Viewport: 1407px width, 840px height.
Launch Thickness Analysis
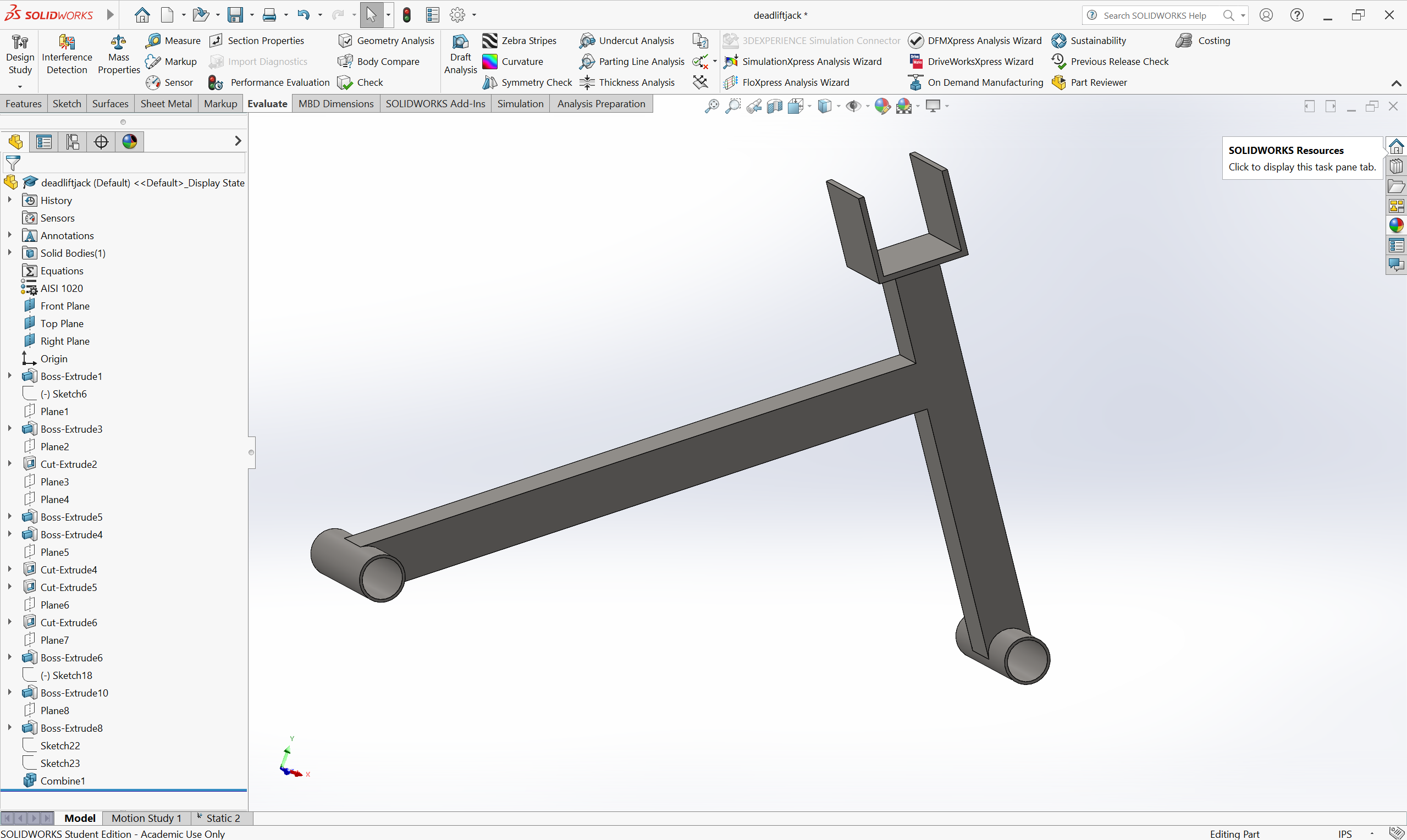pyautogui.click(x=627, y=82)
